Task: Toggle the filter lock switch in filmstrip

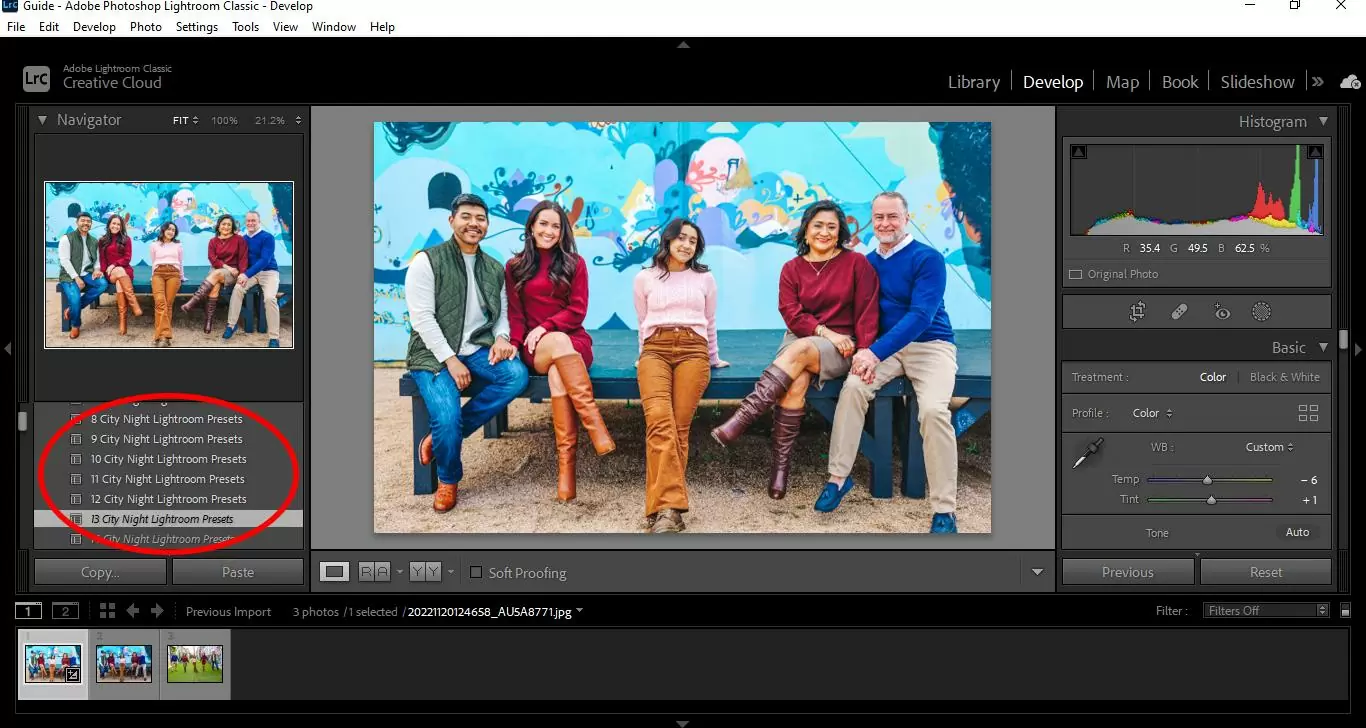Action: pyautogui.click(x=1346, y=611)
